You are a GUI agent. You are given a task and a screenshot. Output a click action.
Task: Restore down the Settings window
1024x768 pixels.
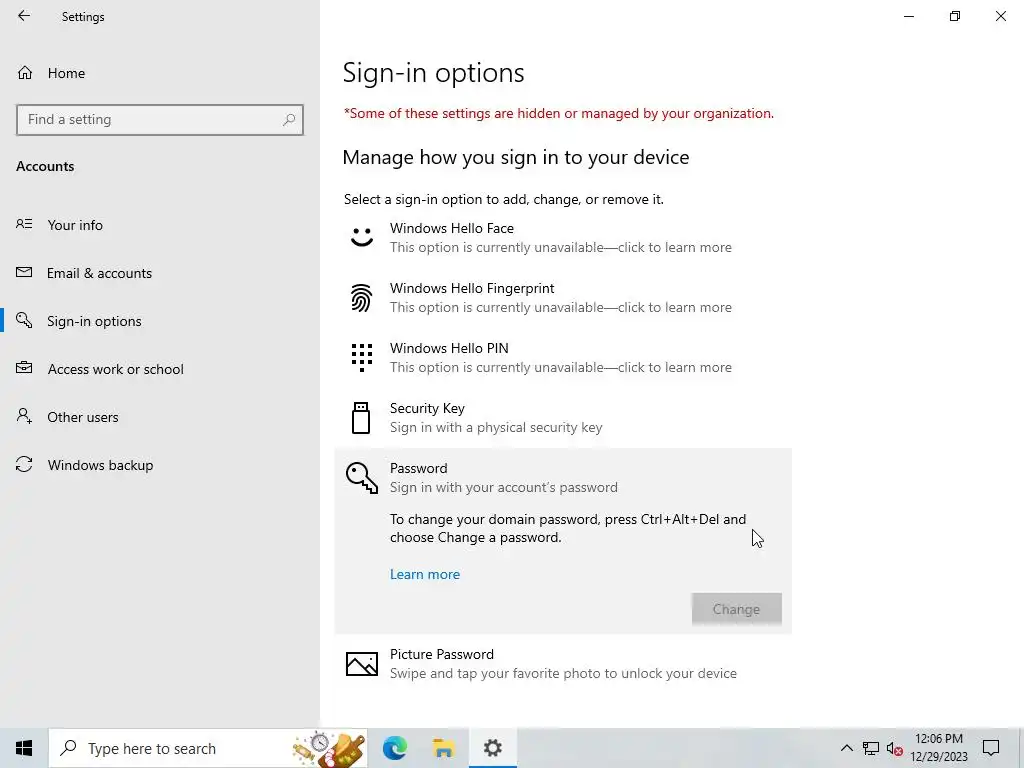(955, 16)
